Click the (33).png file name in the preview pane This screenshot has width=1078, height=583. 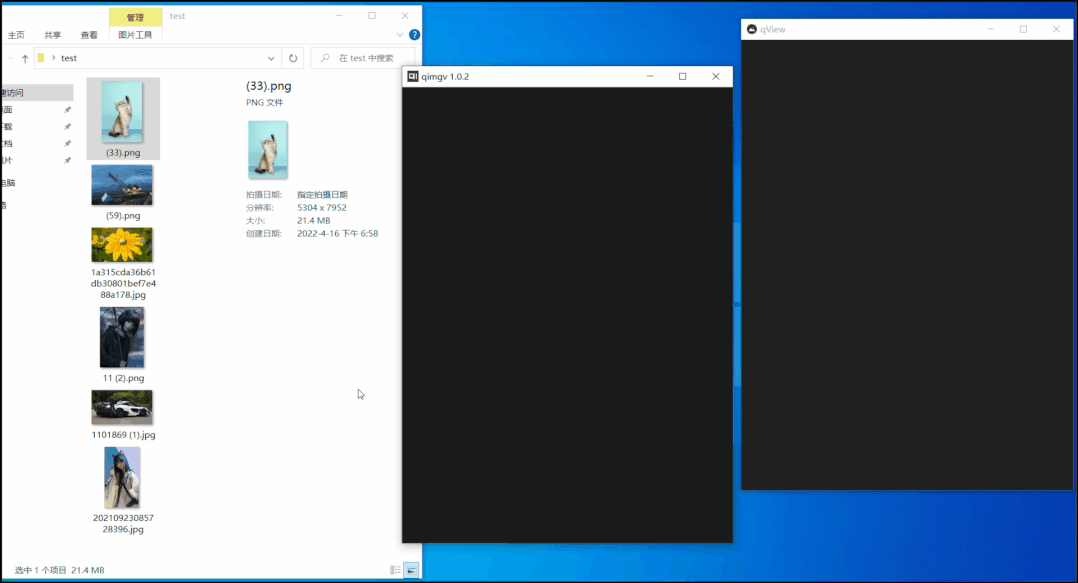click(x=270, y=85)
